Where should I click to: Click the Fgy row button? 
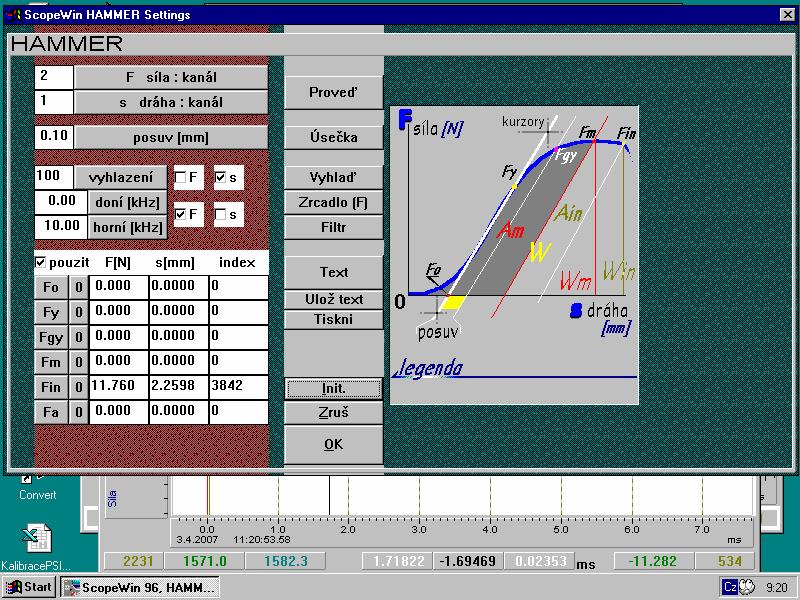51,337
